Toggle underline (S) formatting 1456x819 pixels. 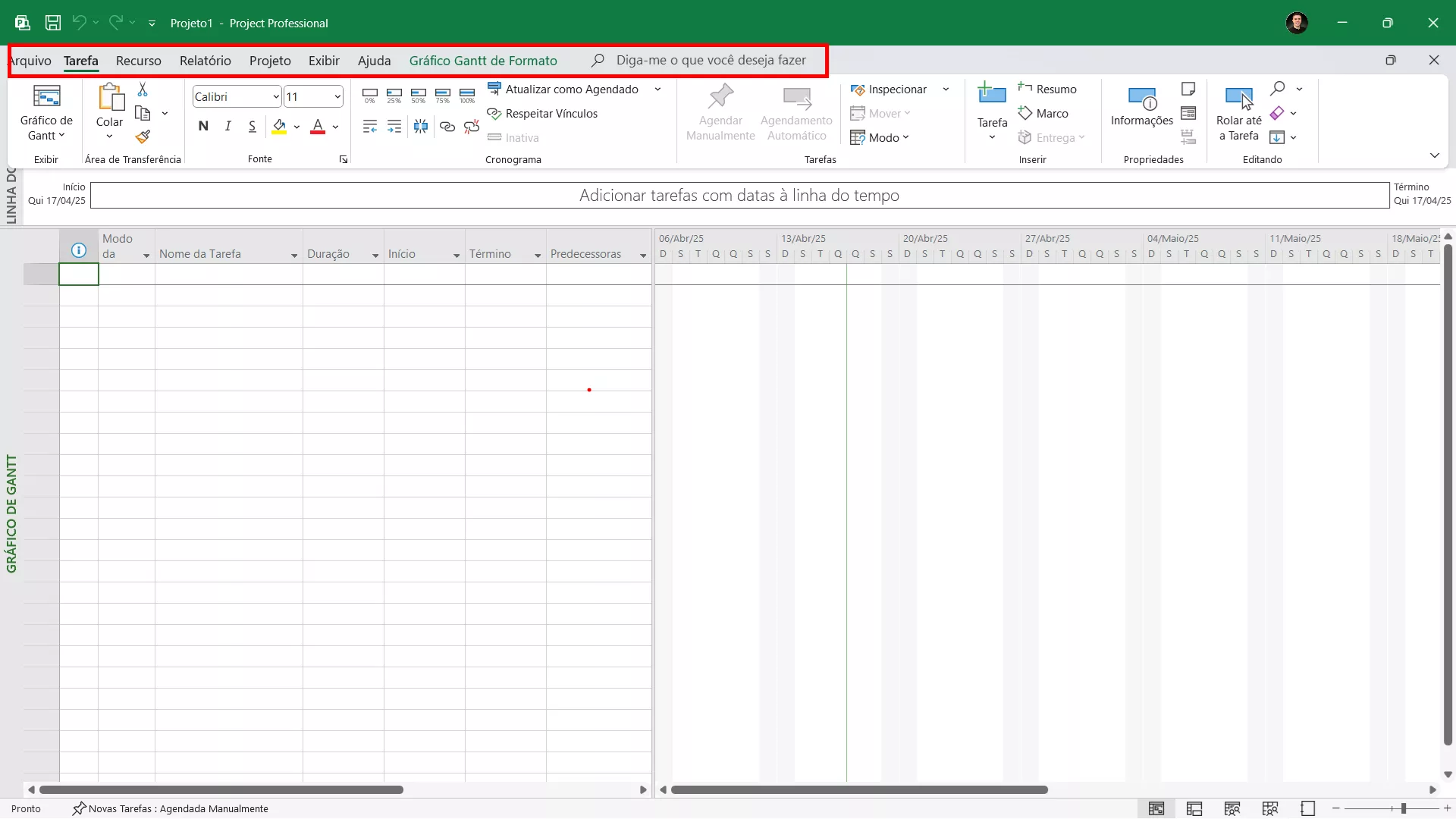[x=252, y=127]
